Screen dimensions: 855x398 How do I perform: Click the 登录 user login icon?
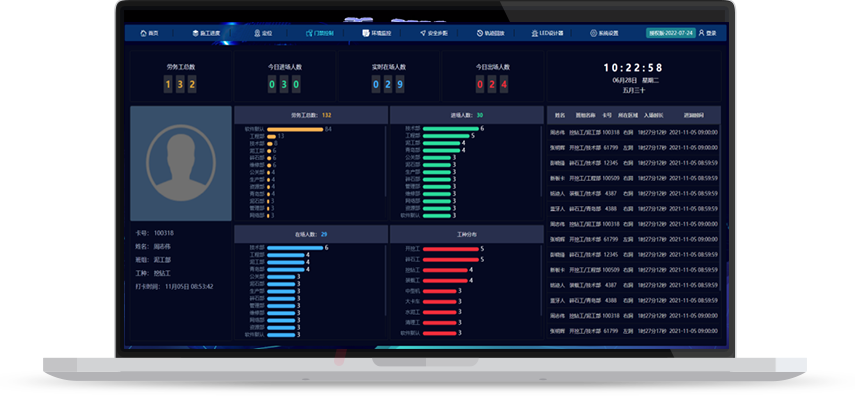click(701, 33)
